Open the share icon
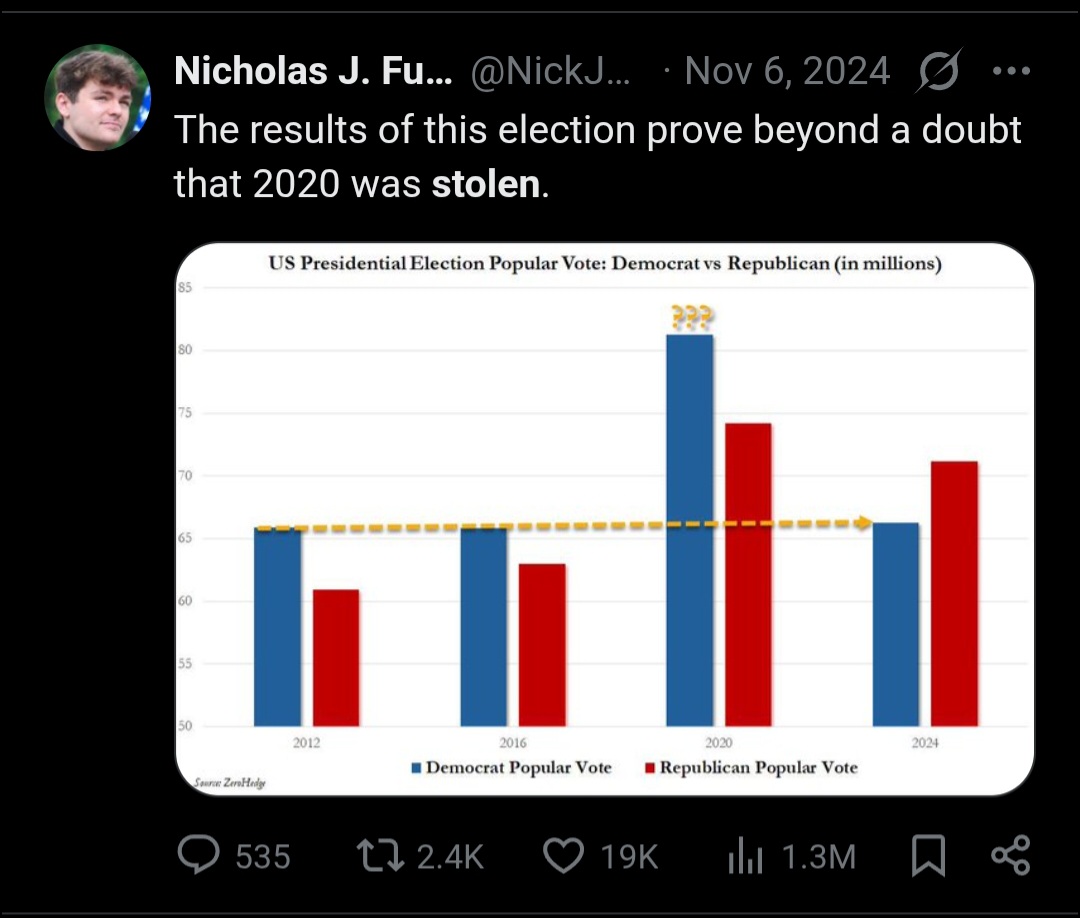The height and width of the screenshot is (918, 1080). [1010, 855]
